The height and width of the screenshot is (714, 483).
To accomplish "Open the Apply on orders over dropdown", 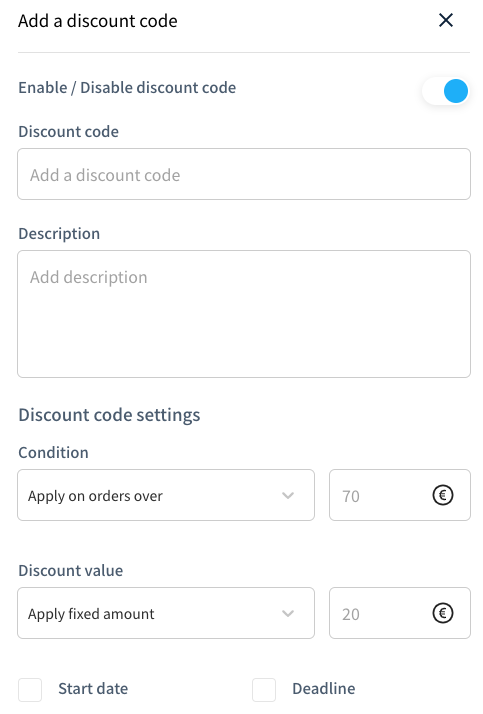I will [166, 495].
